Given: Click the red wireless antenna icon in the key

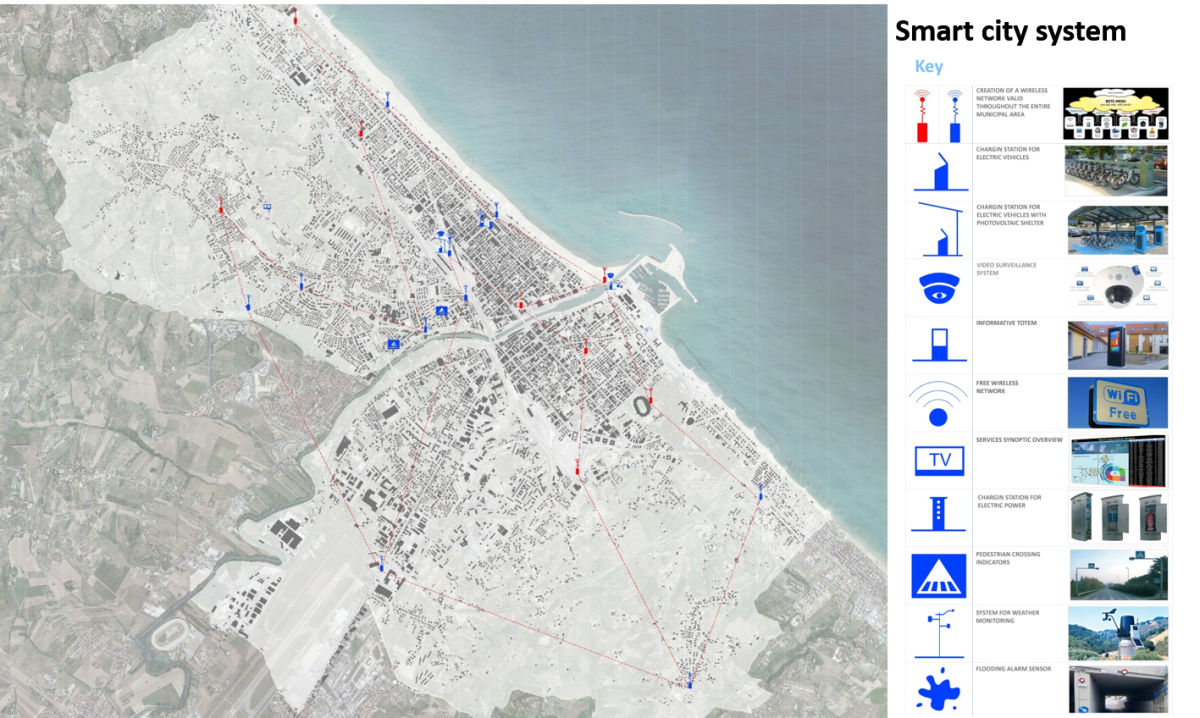Looking at the screenshot, I should tap(923, 116).
